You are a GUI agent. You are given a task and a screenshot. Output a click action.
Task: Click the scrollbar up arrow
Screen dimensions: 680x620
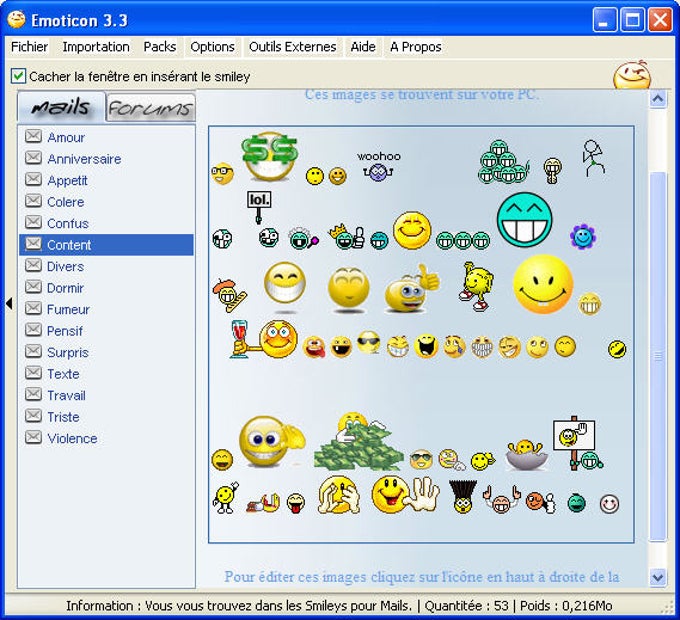point(658,99)
